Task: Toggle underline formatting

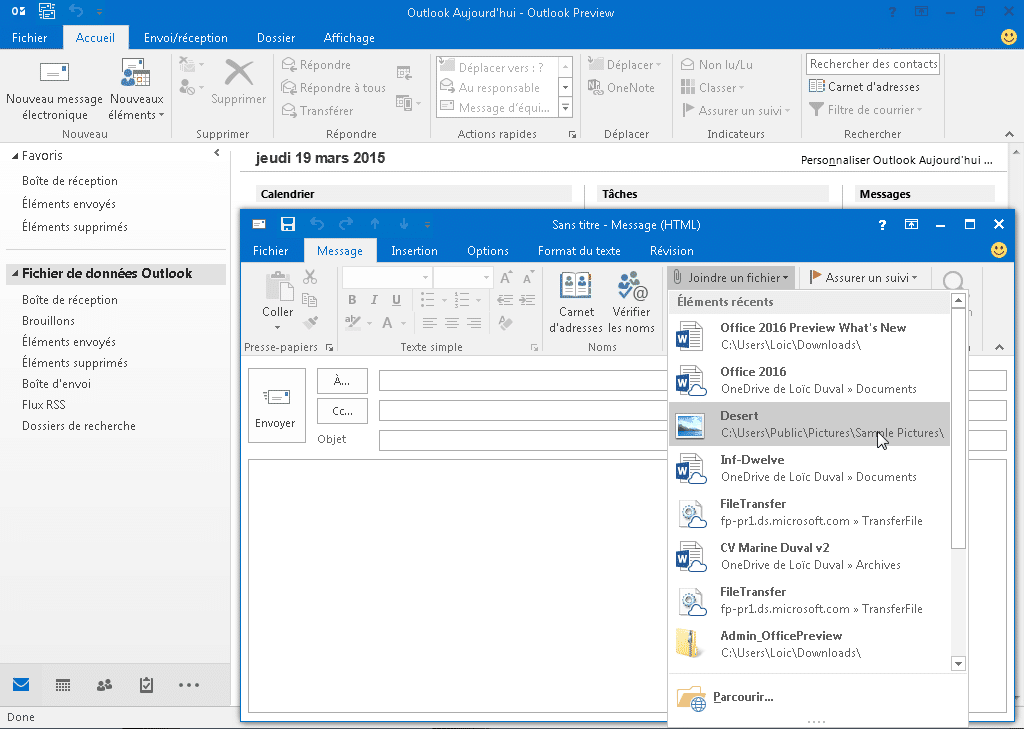Action: pyautogui.click(x=396, y=300)
